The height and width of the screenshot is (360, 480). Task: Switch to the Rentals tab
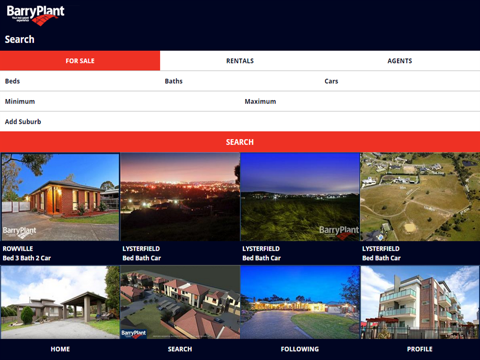(x=240, y=61)
